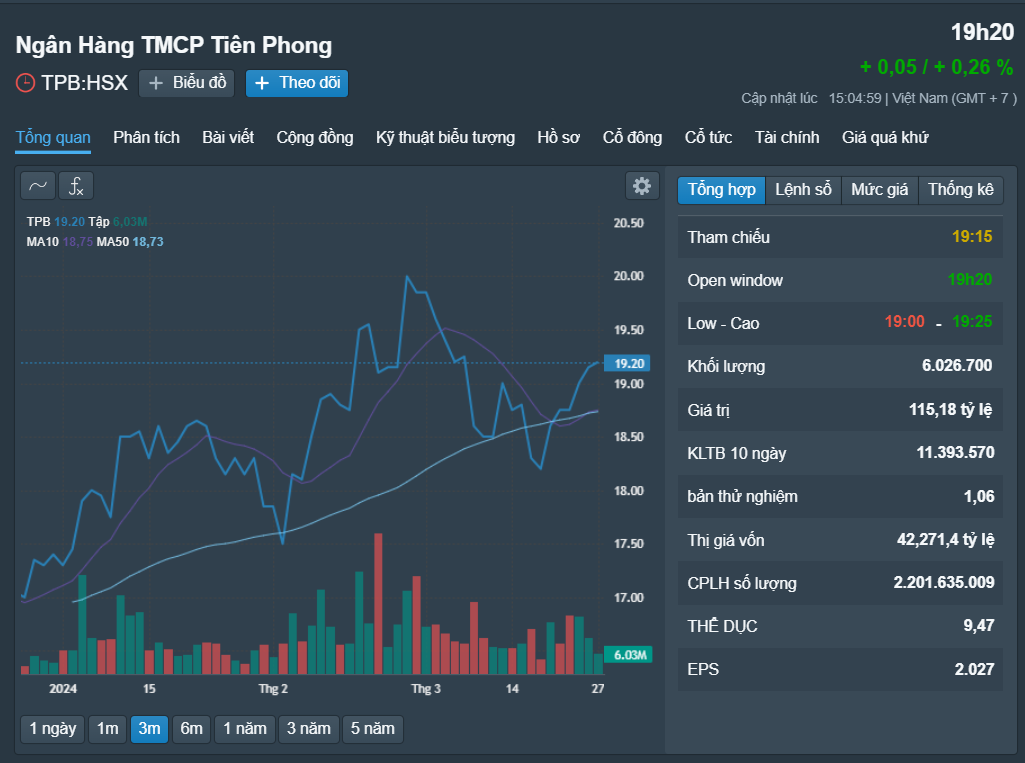1025x763 pixels.
Task: Click the Ngân Hàng TMCP Tiên Phong title
Action: tap(174, 45)
